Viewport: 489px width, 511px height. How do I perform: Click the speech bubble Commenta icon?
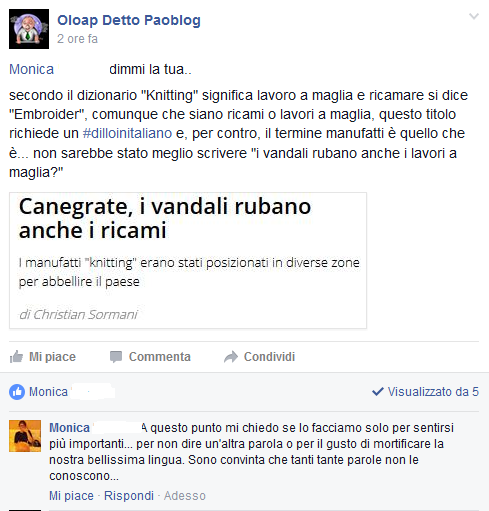click(x=116, y=357)
